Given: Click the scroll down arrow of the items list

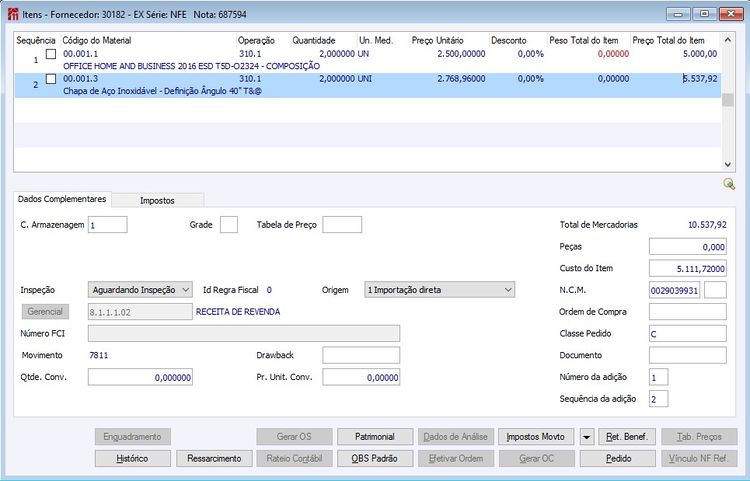Looking at the screenshot, I should coord(728,164).
